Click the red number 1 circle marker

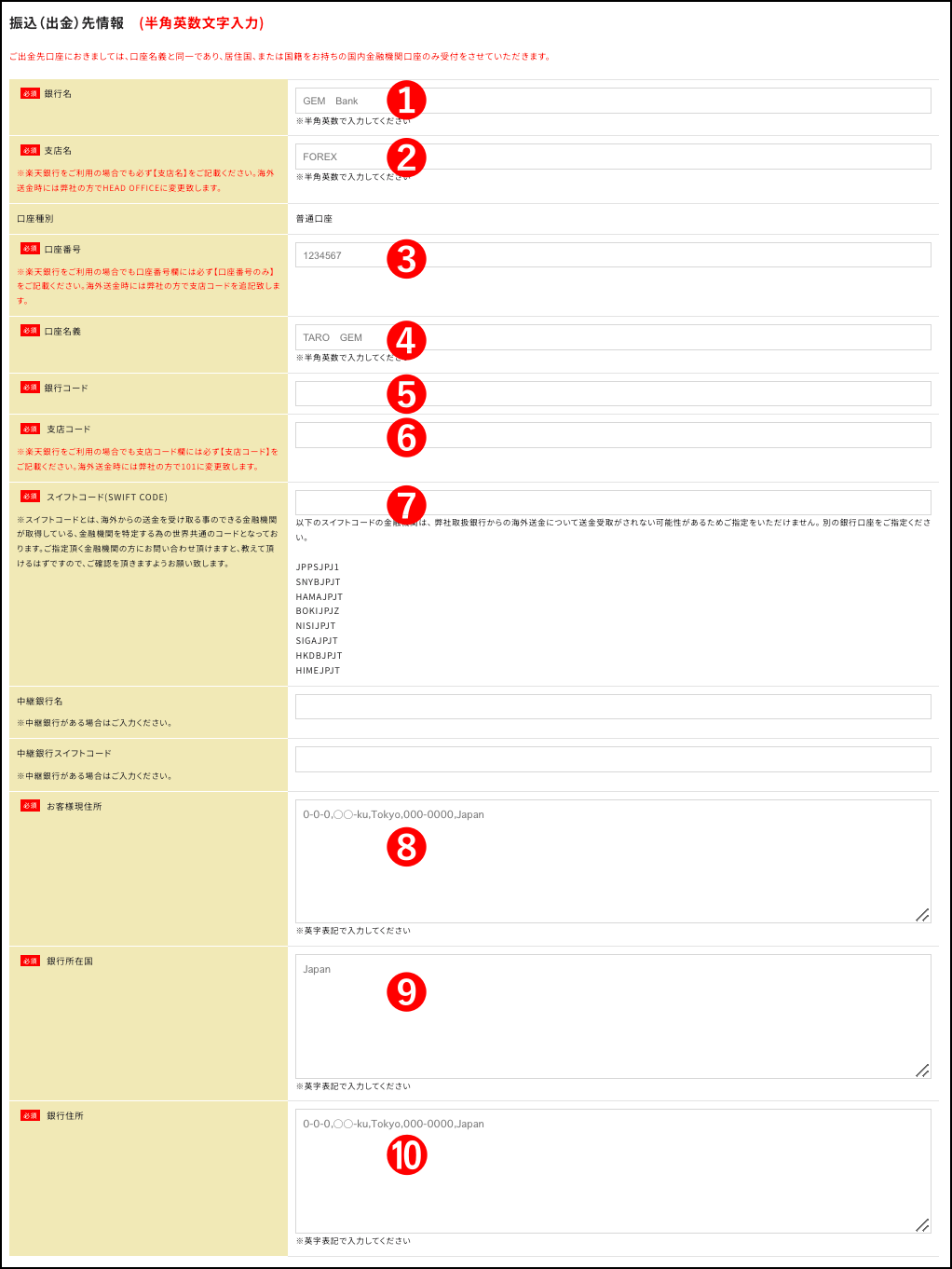[406, 101]
